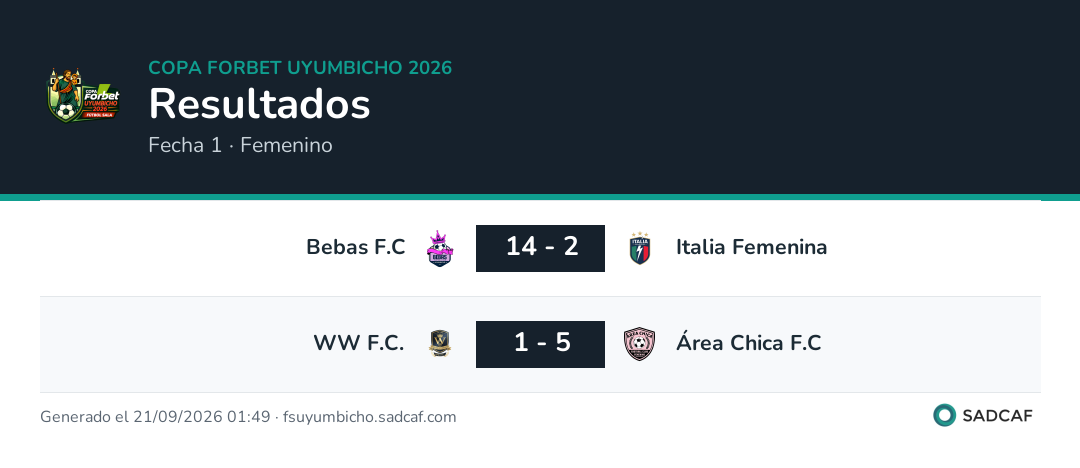Click the WW F.C. versus Área Chica row
Screen dimensions: 1080x468
pyautogui.click(x=540, y=345)
